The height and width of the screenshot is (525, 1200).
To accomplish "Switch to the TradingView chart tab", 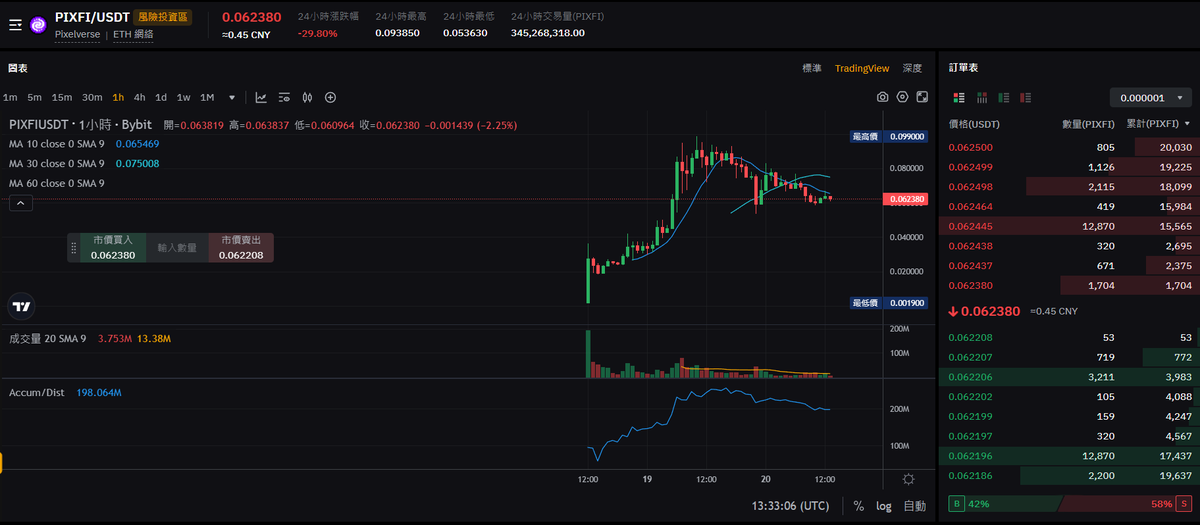I will pos(862,68).
